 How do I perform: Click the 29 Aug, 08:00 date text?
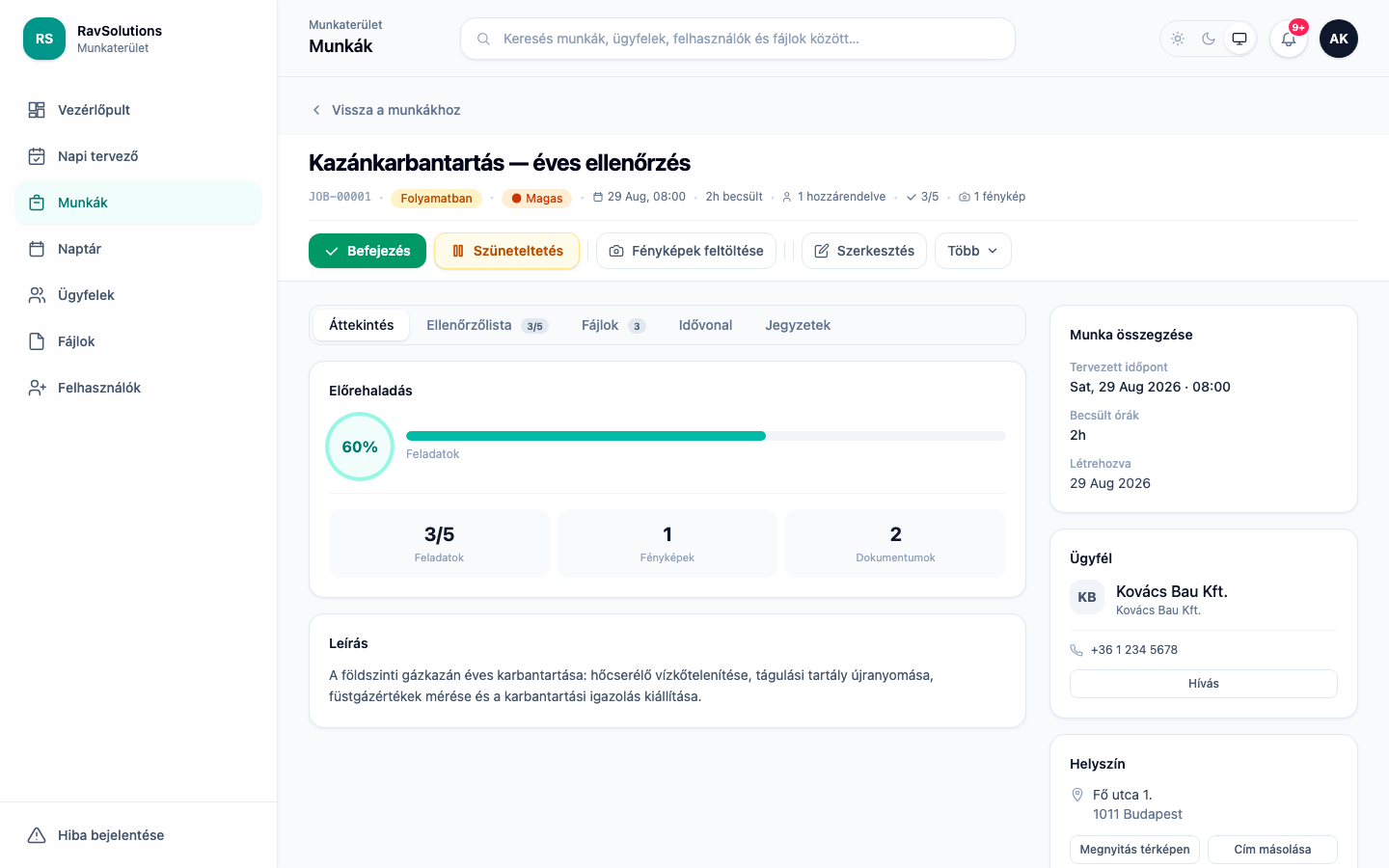click(646, 197)
